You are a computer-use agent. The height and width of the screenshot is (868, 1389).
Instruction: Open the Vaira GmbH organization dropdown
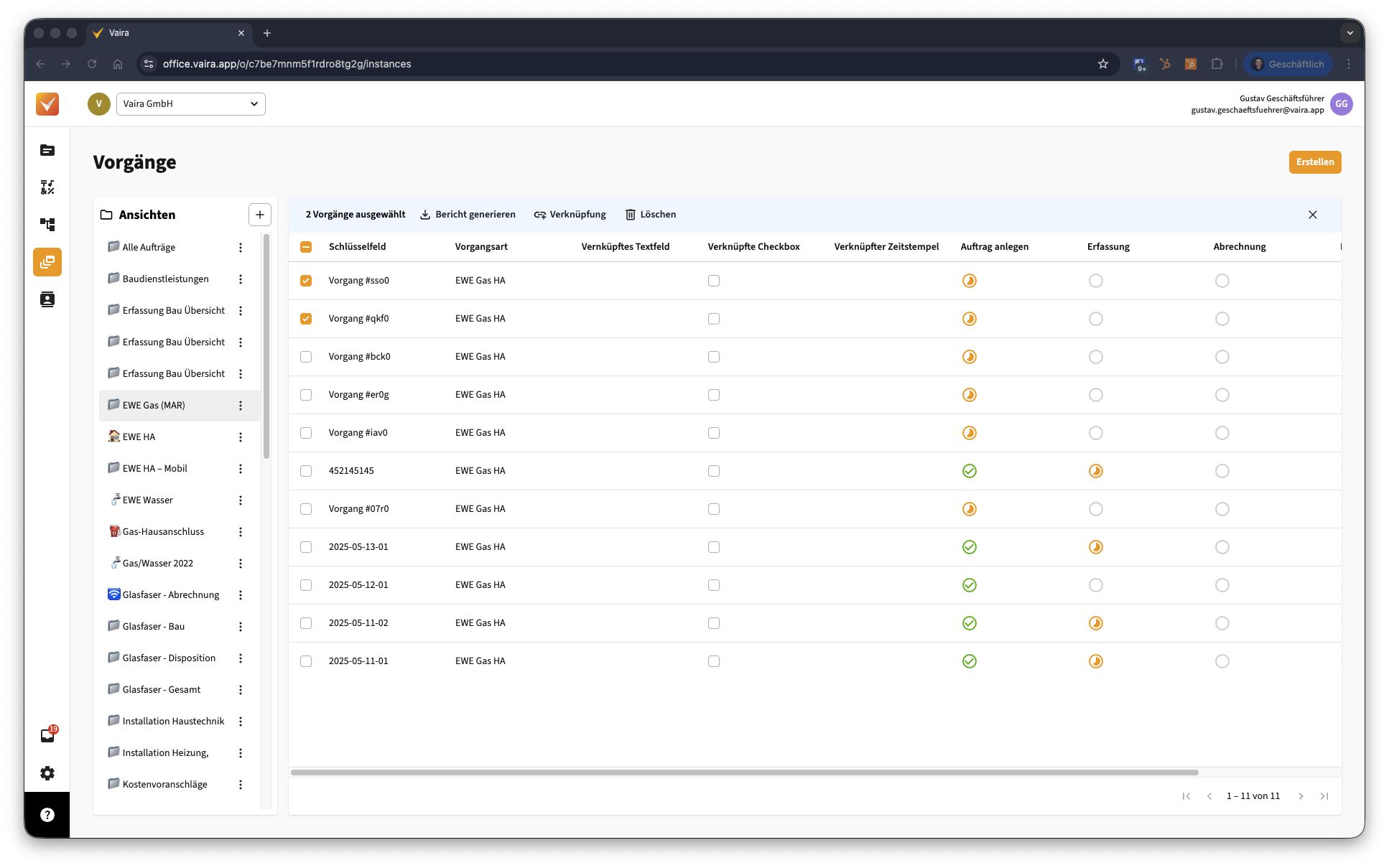(190, 104)
